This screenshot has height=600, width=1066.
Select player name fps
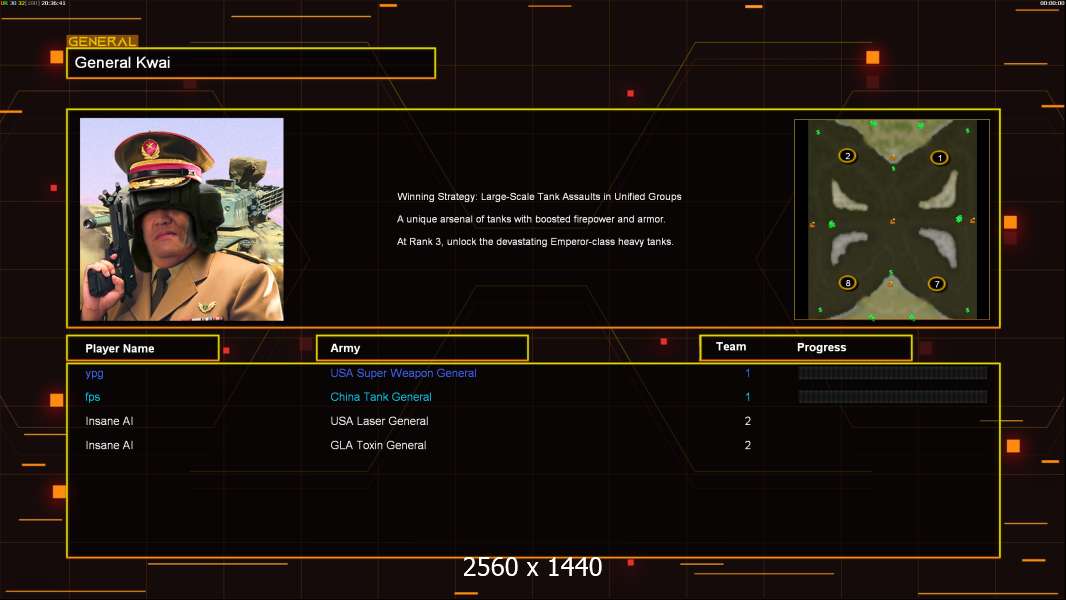tap(92, 397)
